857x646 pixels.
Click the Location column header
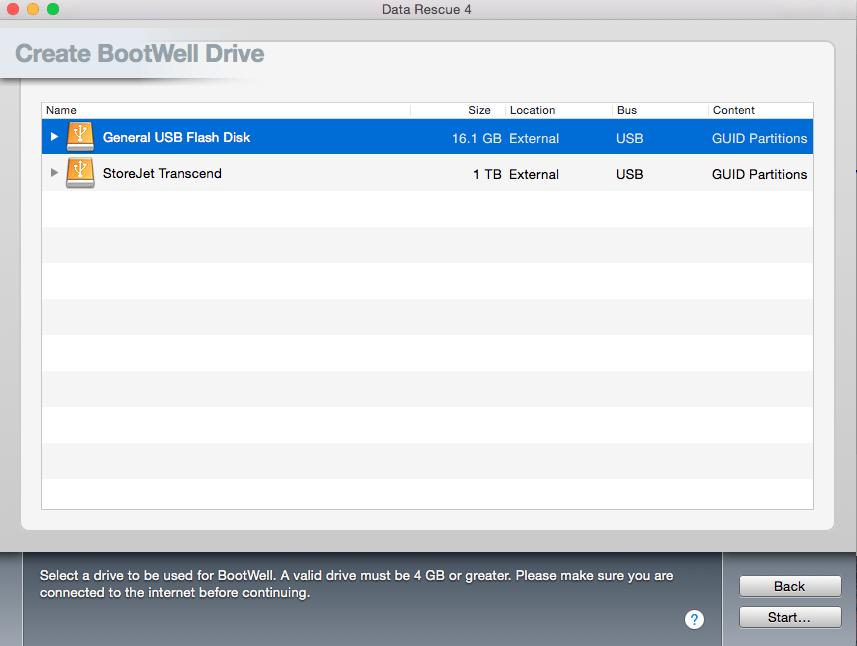(532, 110)
